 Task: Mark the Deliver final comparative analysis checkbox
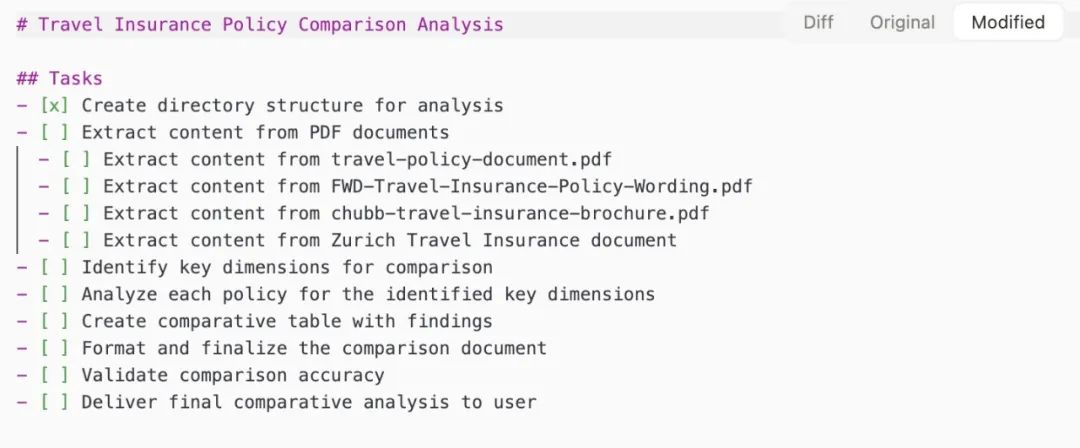(x=55, y=402)
